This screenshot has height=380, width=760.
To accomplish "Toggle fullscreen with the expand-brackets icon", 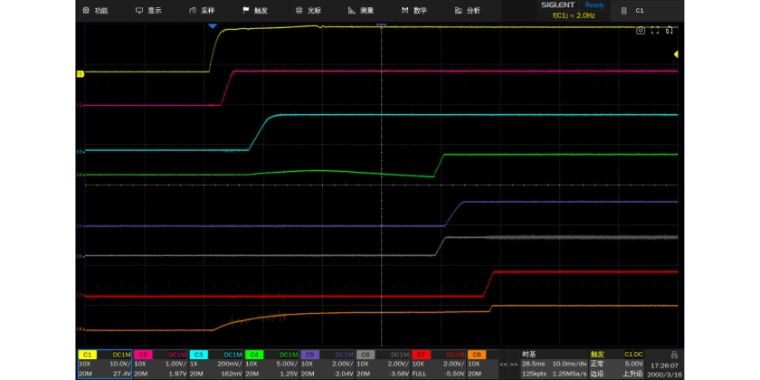I will 655,31.
